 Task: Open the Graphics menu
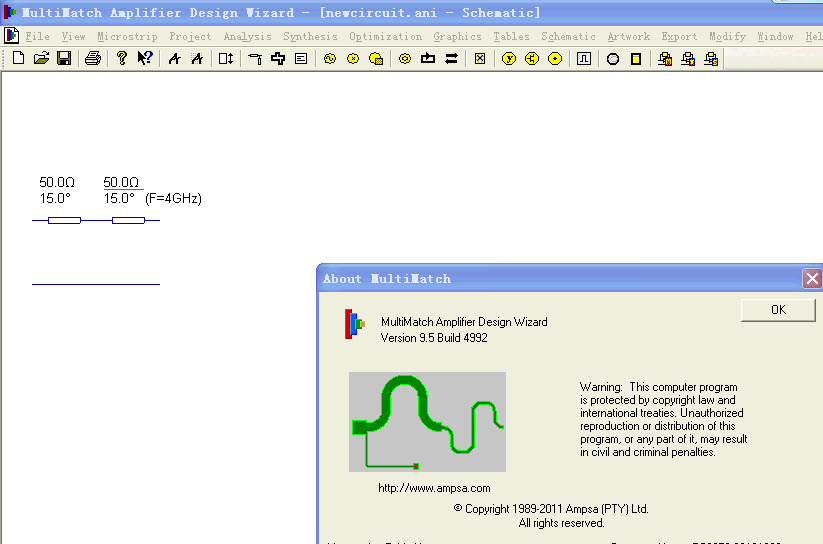457,36
